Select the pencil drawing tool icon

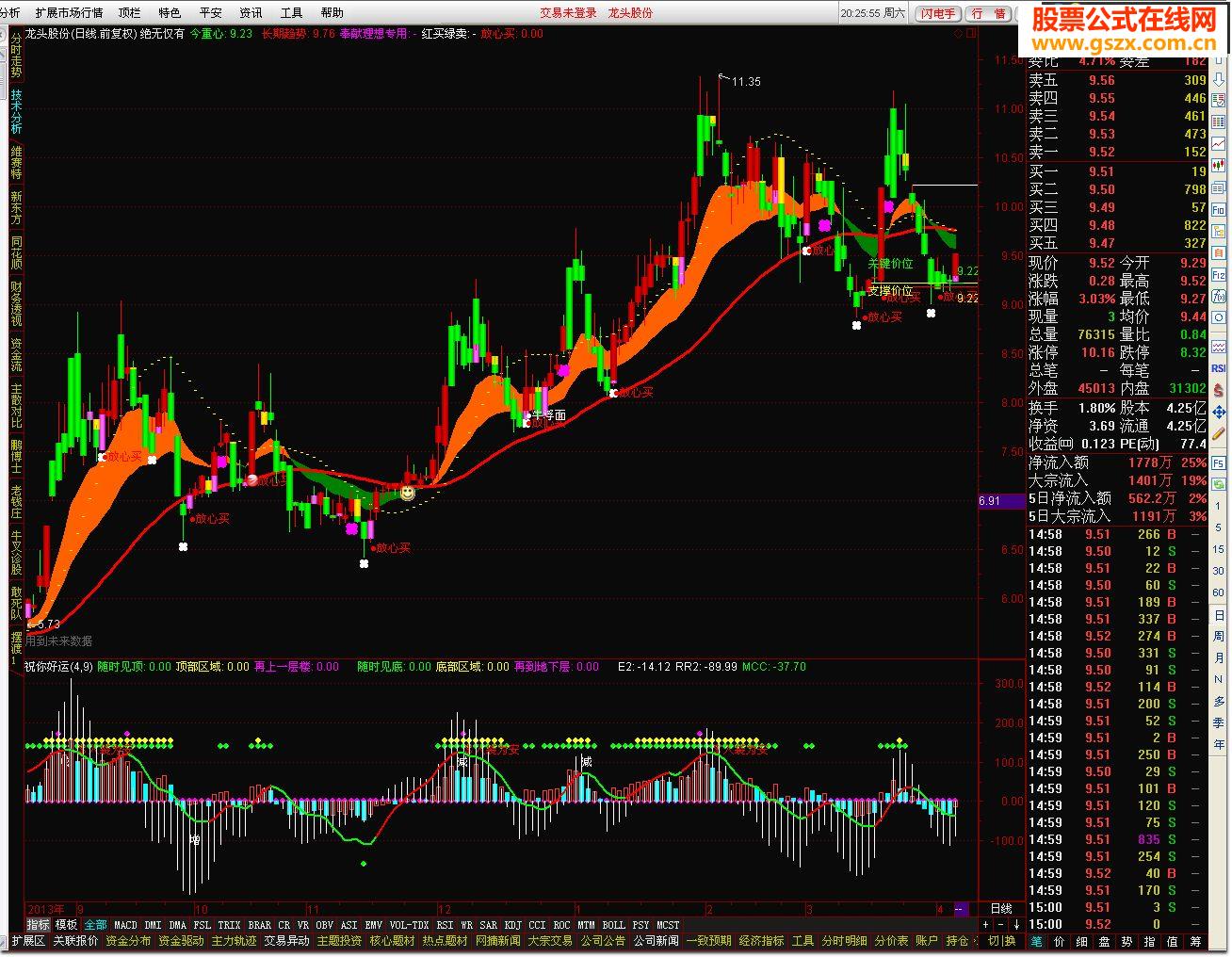(x=1219, y=432)
